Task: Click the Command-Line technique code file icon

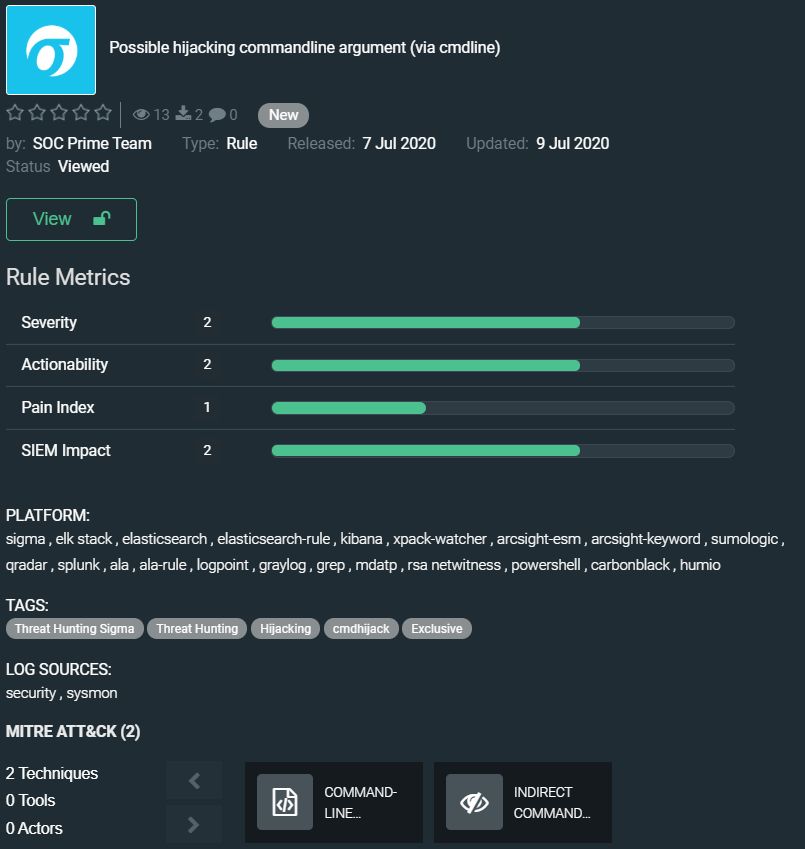Action: tap(285, 802)
